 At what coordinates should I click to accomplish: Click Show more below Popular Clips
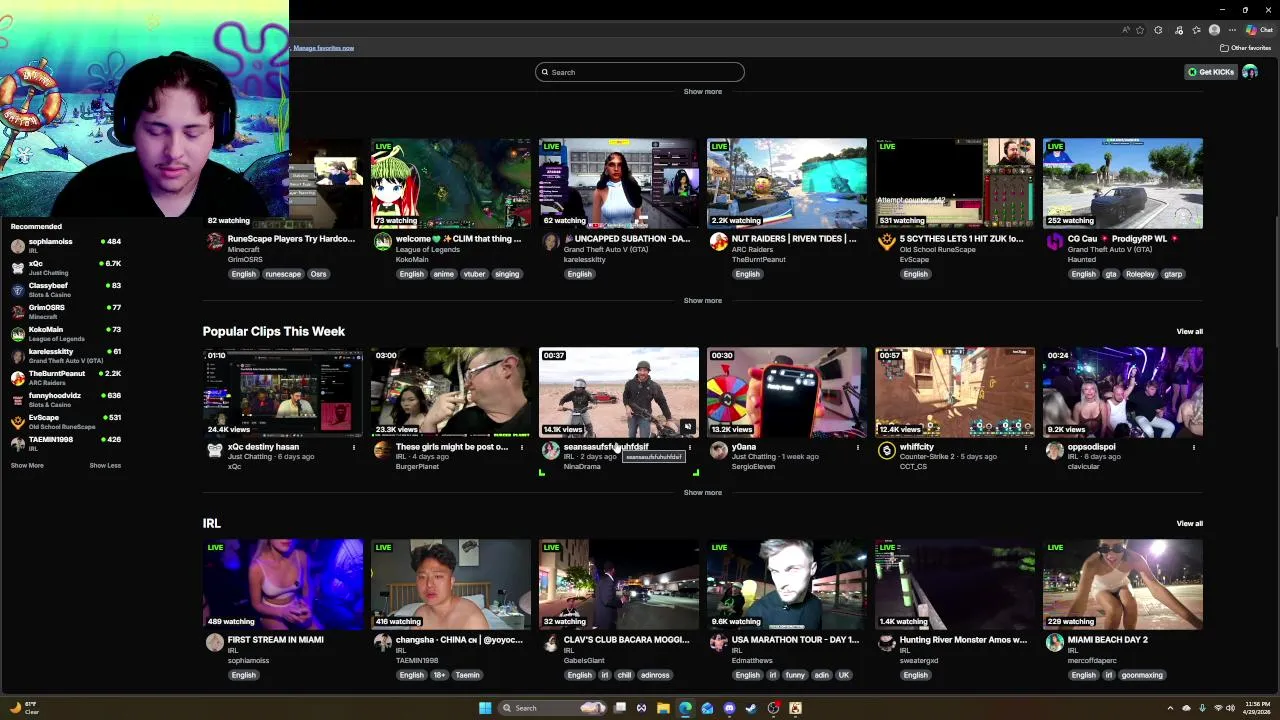(702, 492)
